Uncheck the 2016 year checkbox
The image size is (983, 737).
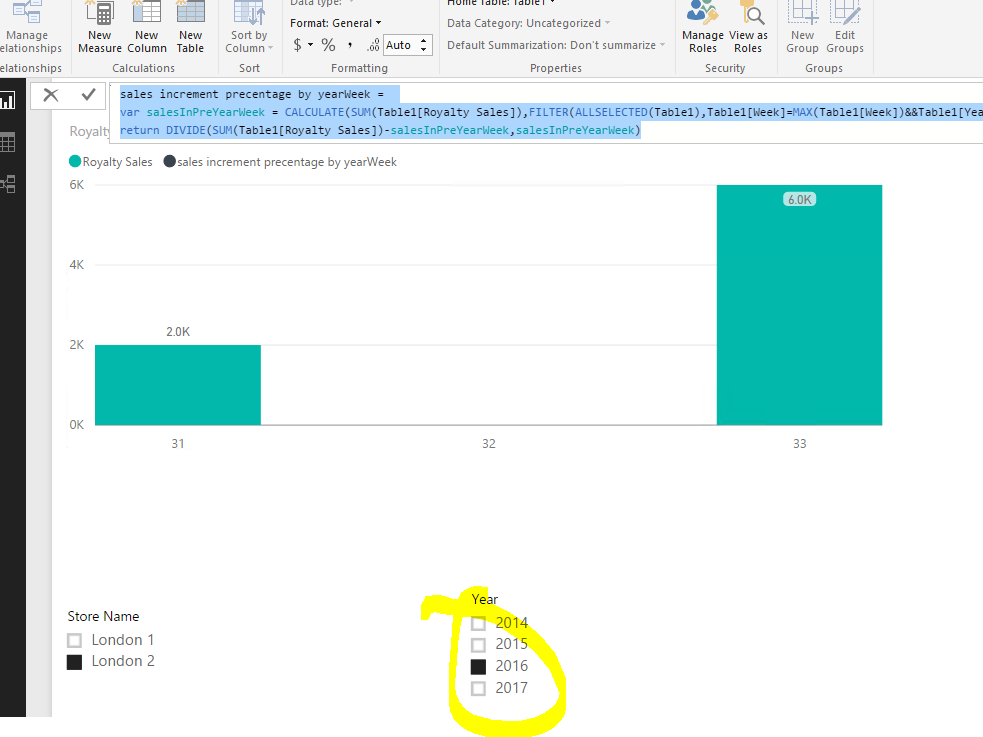pyautogui.click(x=478, y=667)
